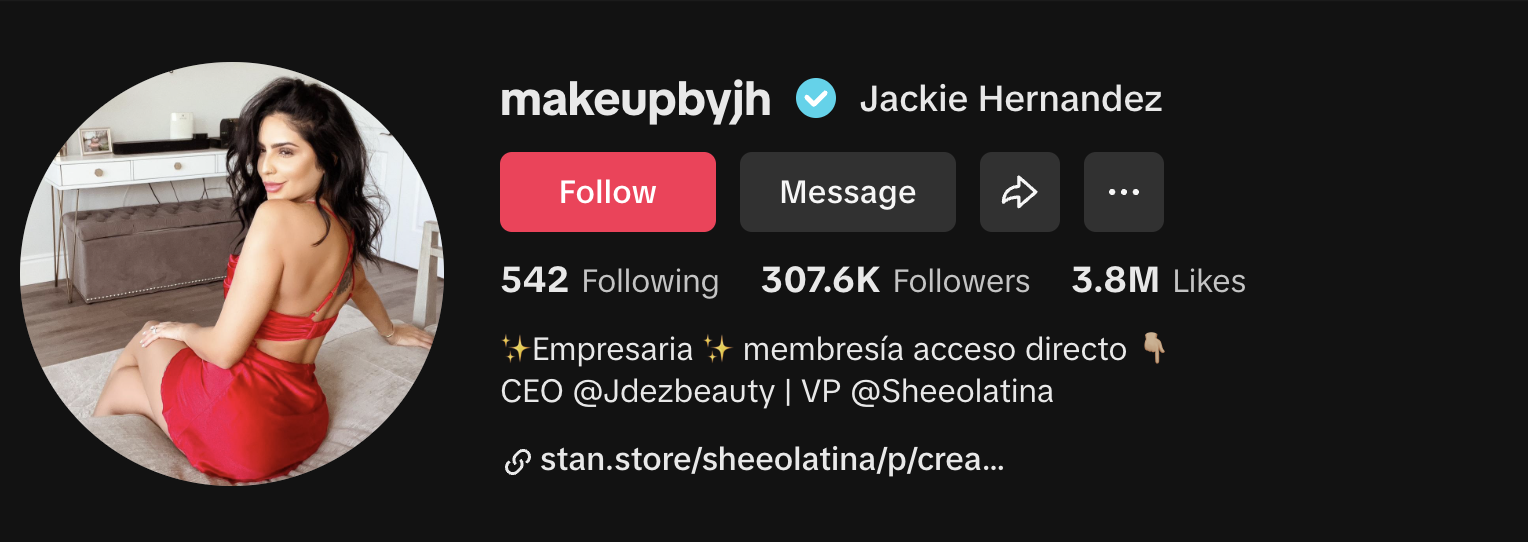Screen dimensions: 1528x542
Task: Click the pointing-down hand emoji
Action: (1154, 348)
